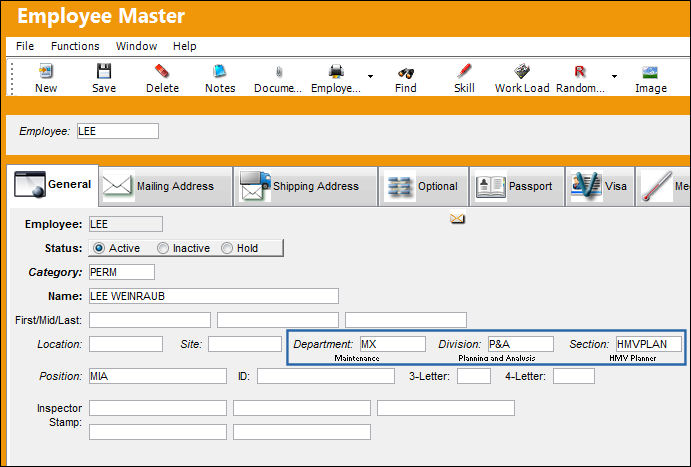
Task: Click the Planning and Analysis description text
Action: pos(497,358)
